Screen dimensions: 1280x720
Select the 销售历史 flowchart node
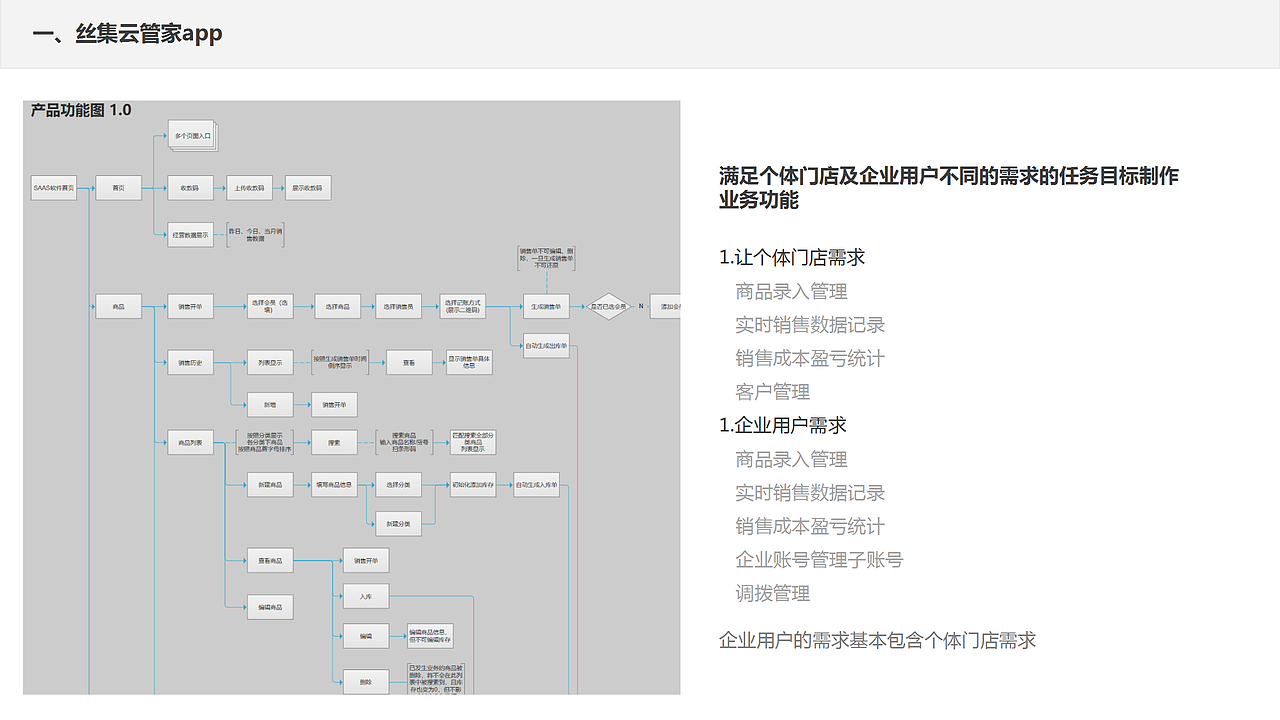point(190,363)
